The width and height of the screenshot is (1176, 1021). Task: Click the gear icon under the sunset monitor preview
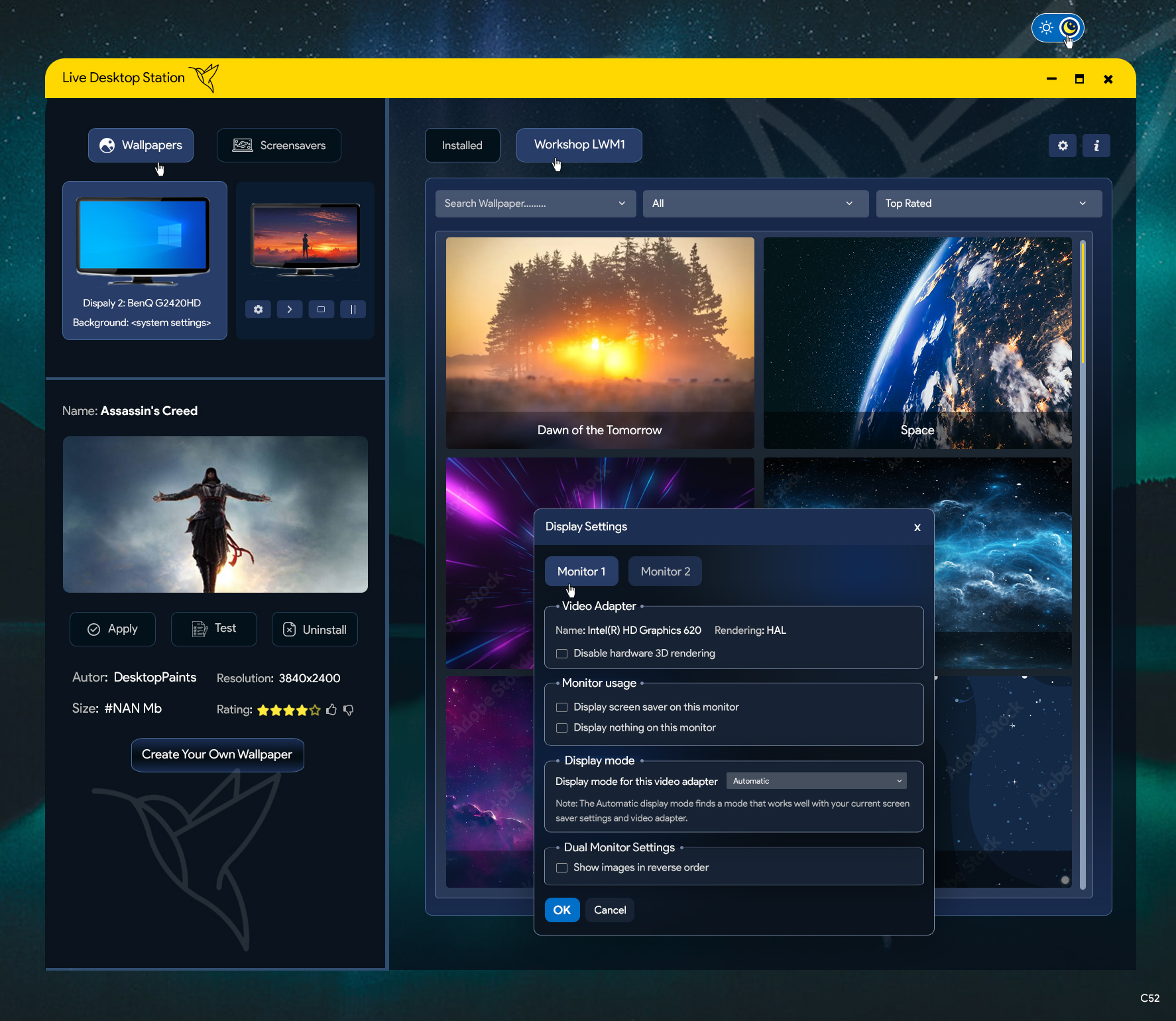pos(258,310)
